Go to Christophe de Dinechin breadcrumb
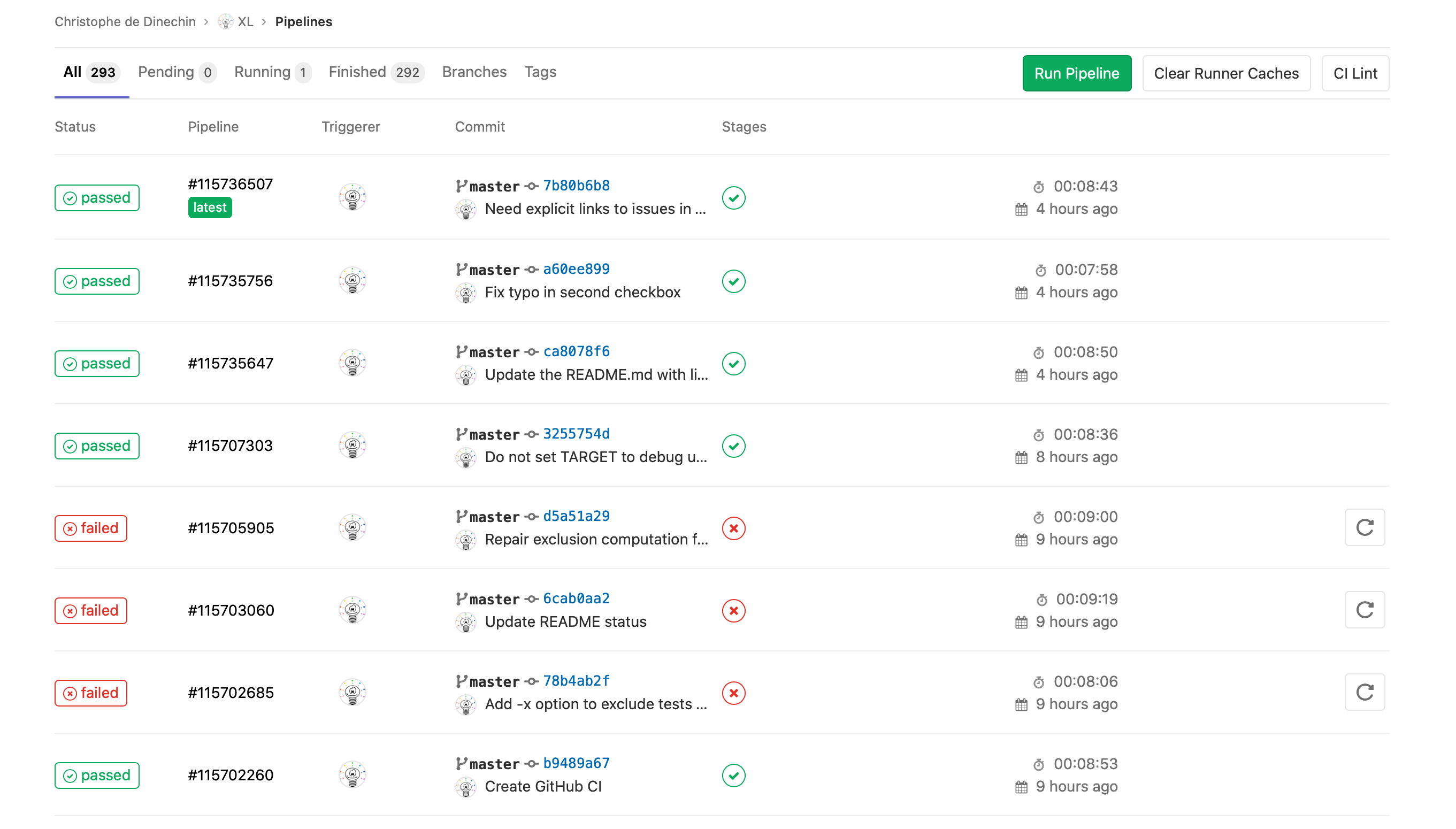This screenshot has height=829, width=1456. tap(125, 21)
